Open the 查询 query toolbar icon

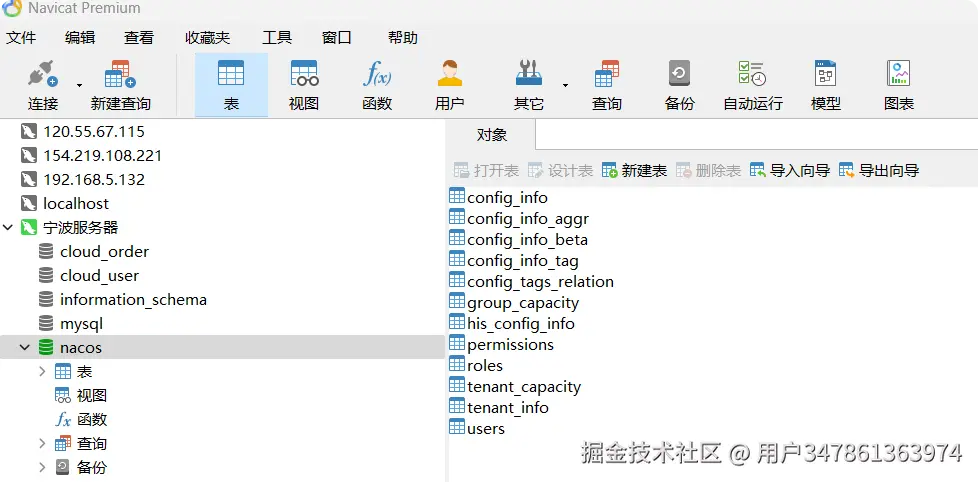click(607, 85)
